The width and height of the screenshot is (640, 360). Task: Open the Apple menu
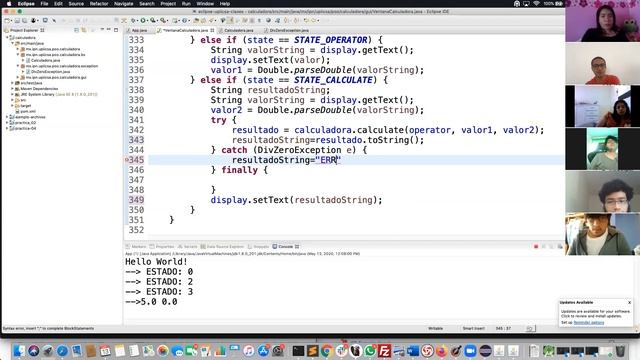9,4
